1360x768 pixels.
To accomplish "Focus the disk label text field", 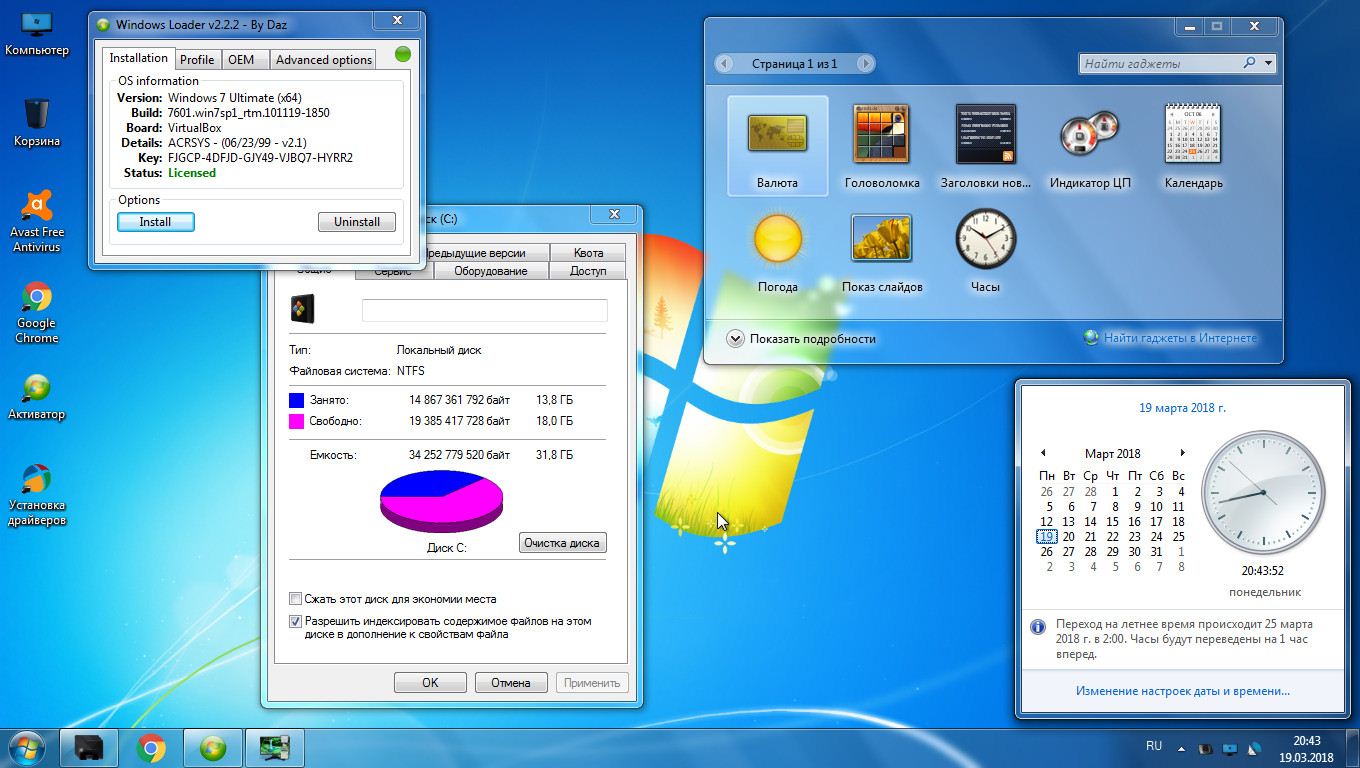I will tap(484, 310).
